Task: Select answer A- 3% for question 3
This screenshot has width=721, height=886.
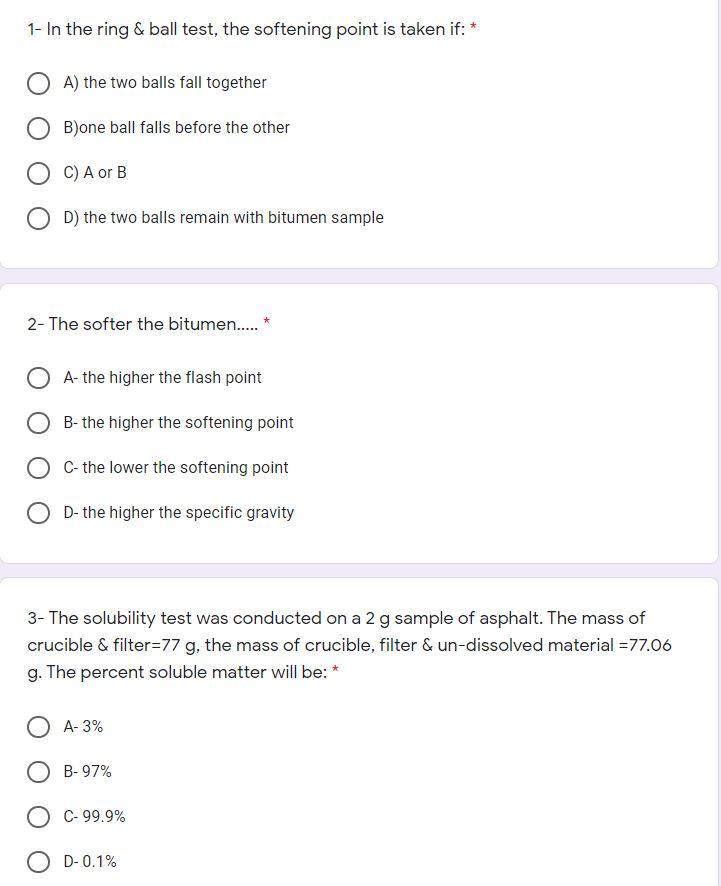Action: (x=39, y=727)
